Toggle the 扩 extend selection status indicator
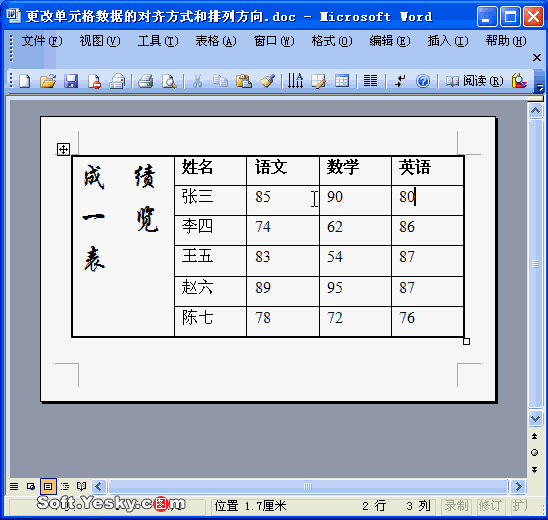This screenshot has width=548, height=520. point(519,506)
